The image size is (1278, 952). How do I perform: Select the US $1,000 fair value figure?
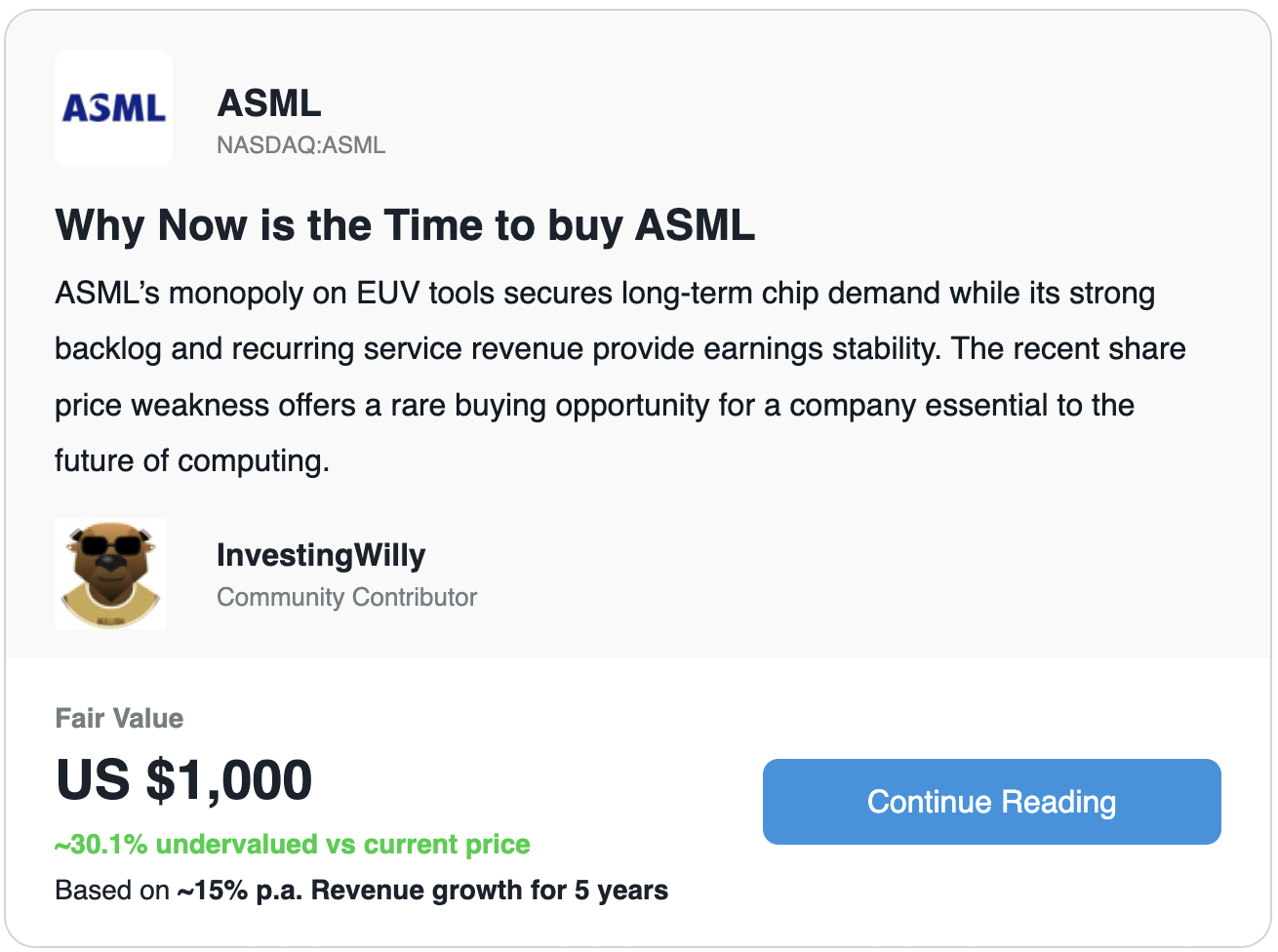pyautogui.click(x=183, y=780)
